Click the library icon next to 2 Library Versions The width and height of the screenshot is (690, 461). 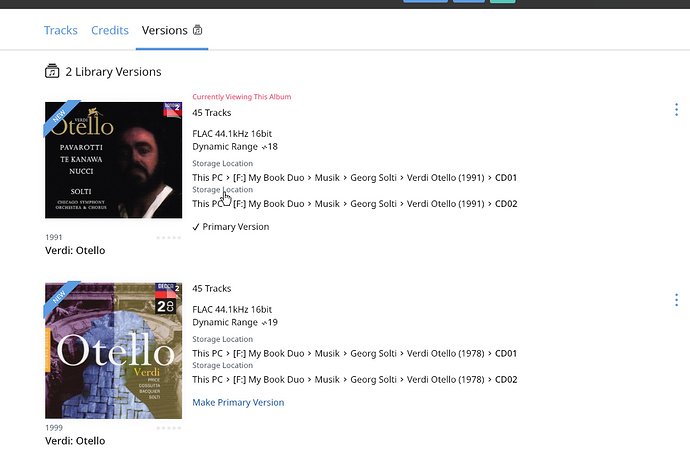pos(52,71)
